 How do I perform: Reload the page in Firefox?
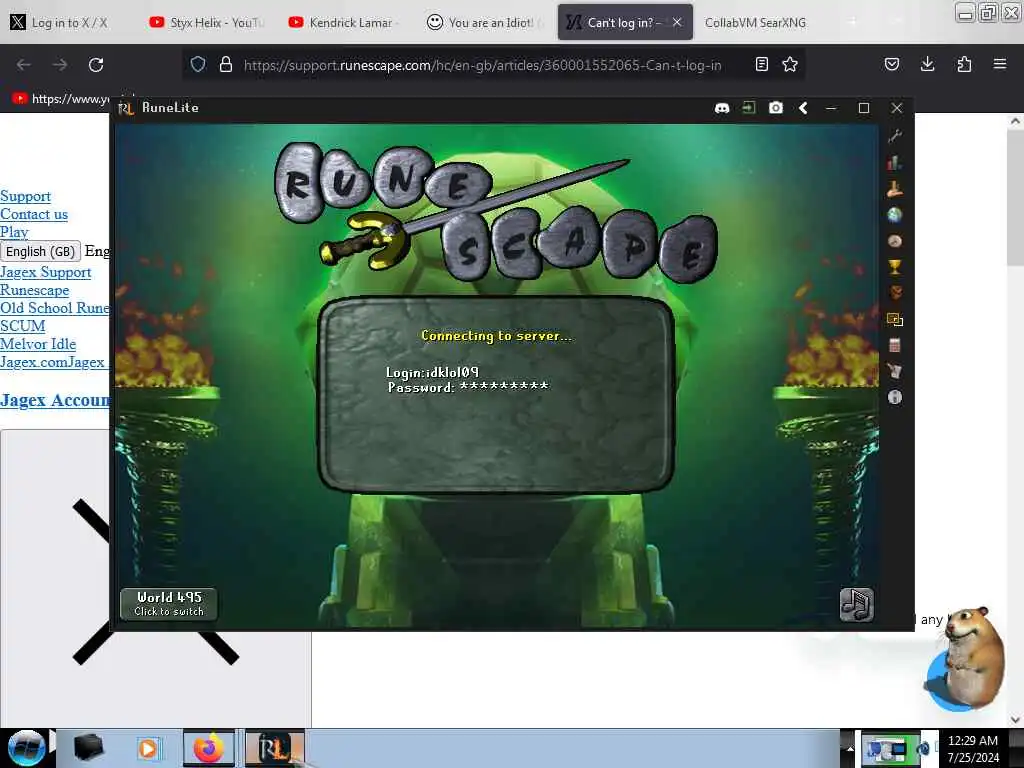tap(96, 65)
